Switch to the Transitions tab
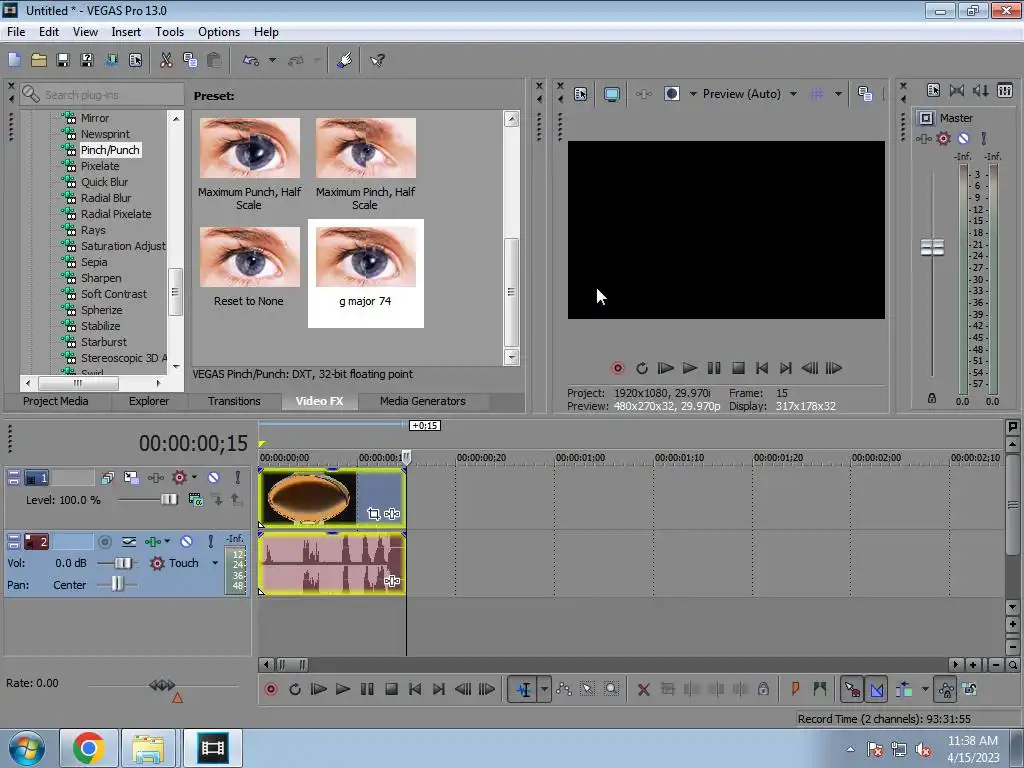The height and width of the screenshot is (768, 1024). point(234,401)
